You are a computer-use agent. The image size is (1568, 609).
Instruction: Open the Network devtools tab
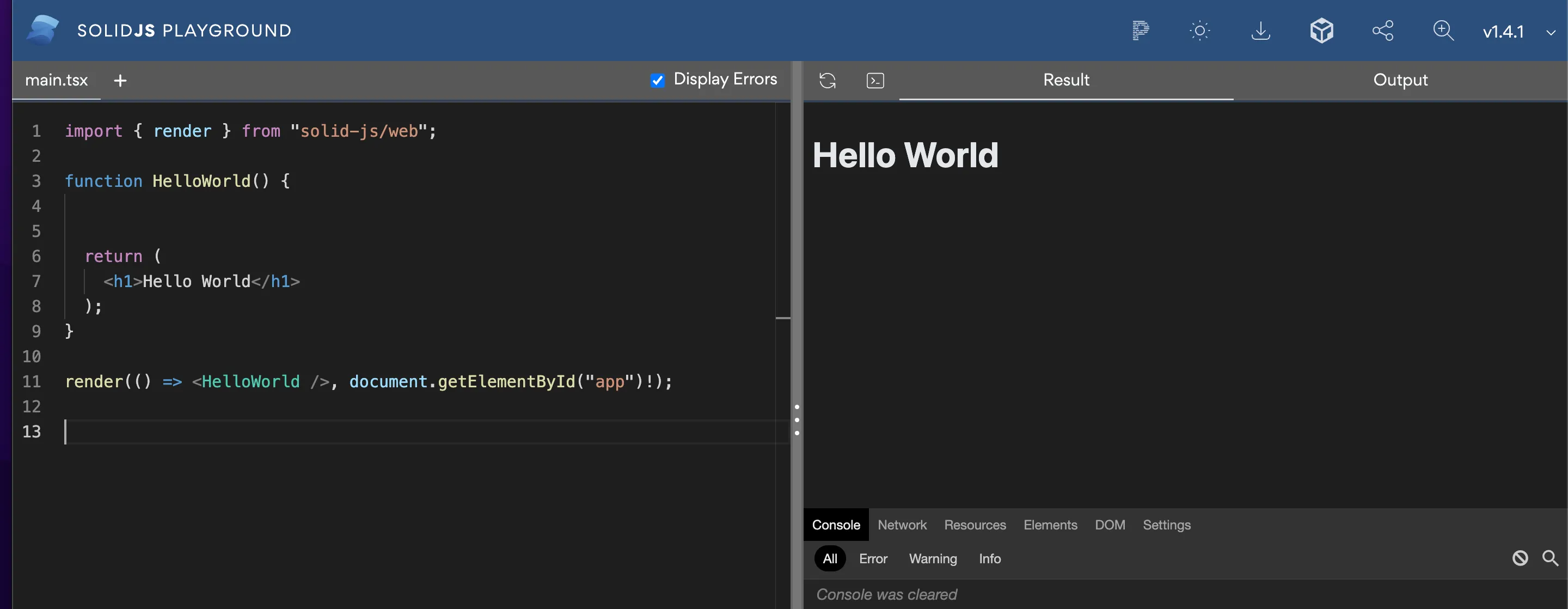[x=902, y=525]
